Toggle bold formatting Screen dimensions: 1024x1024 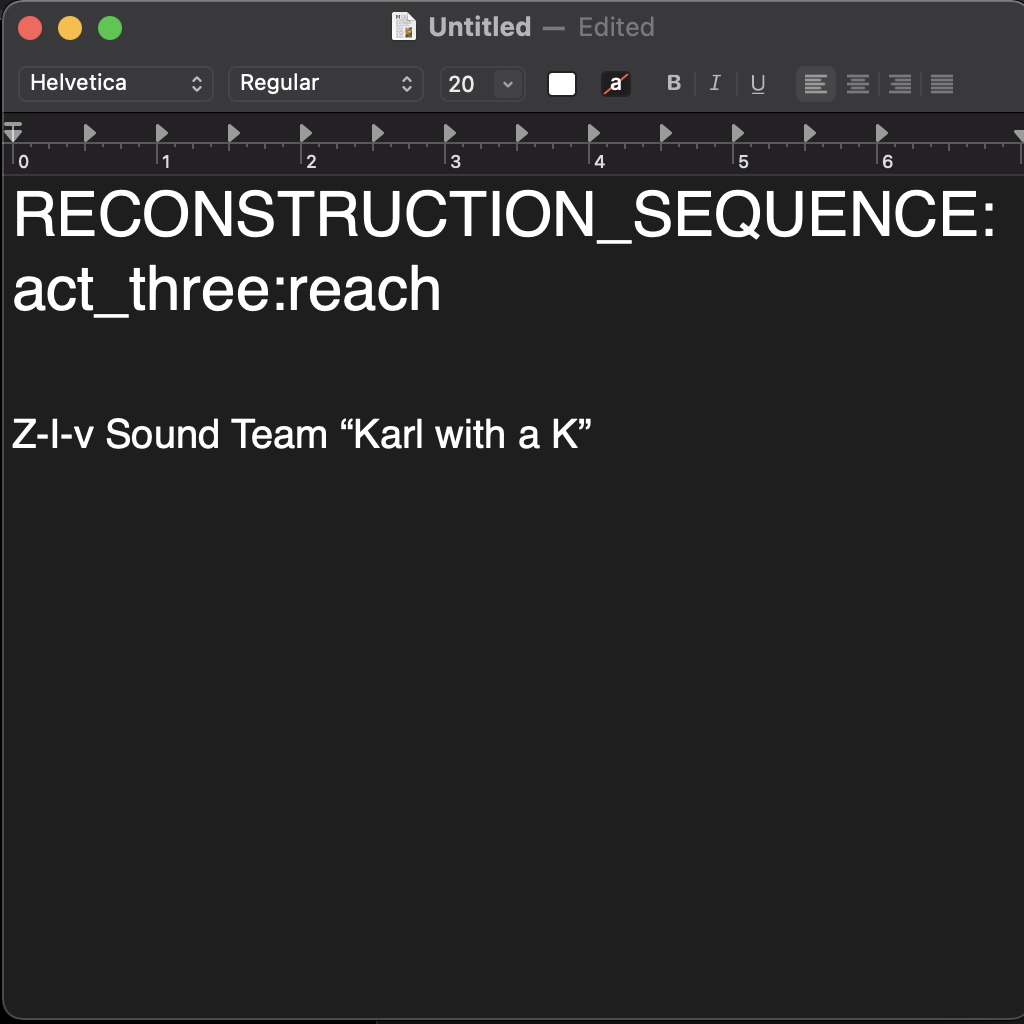673,83
